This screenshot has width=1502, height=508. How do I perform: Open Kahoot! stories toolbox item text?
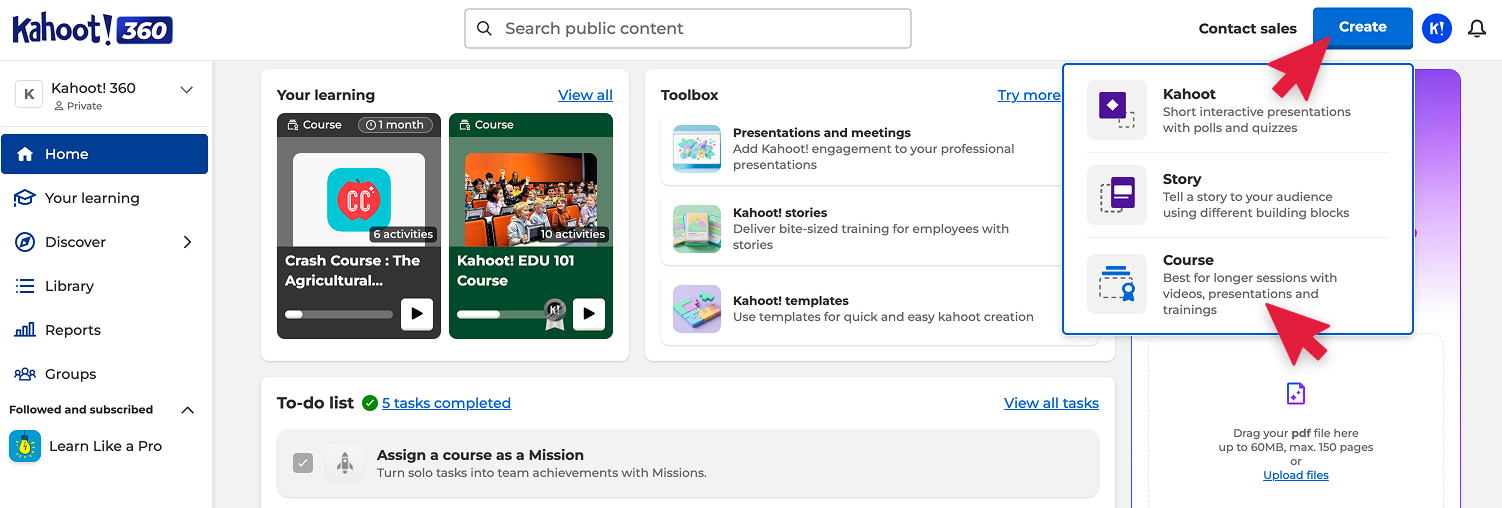(x=871, y=229)
